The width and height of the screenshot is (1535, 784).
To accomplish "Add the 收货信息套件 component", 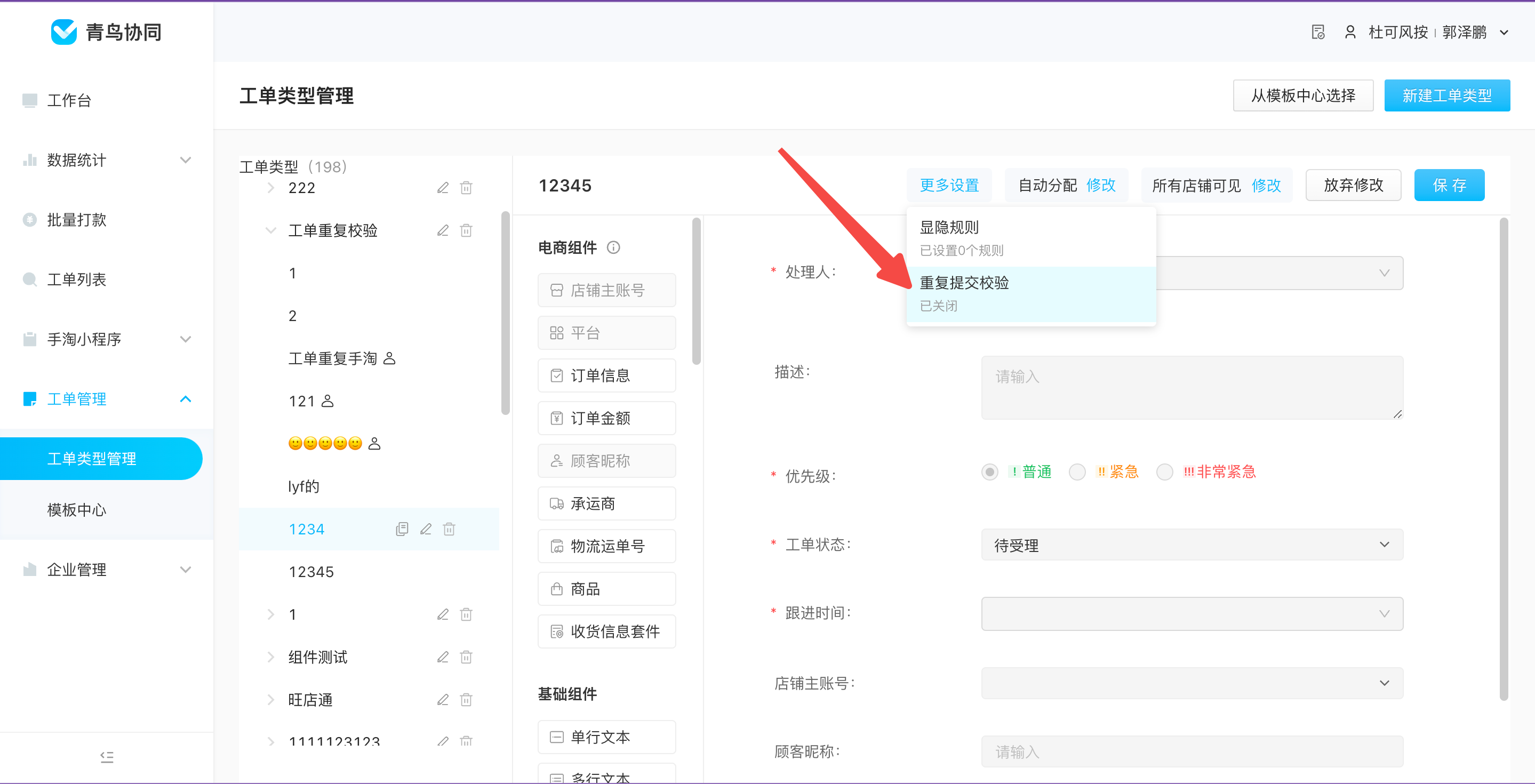I will 606,631.
